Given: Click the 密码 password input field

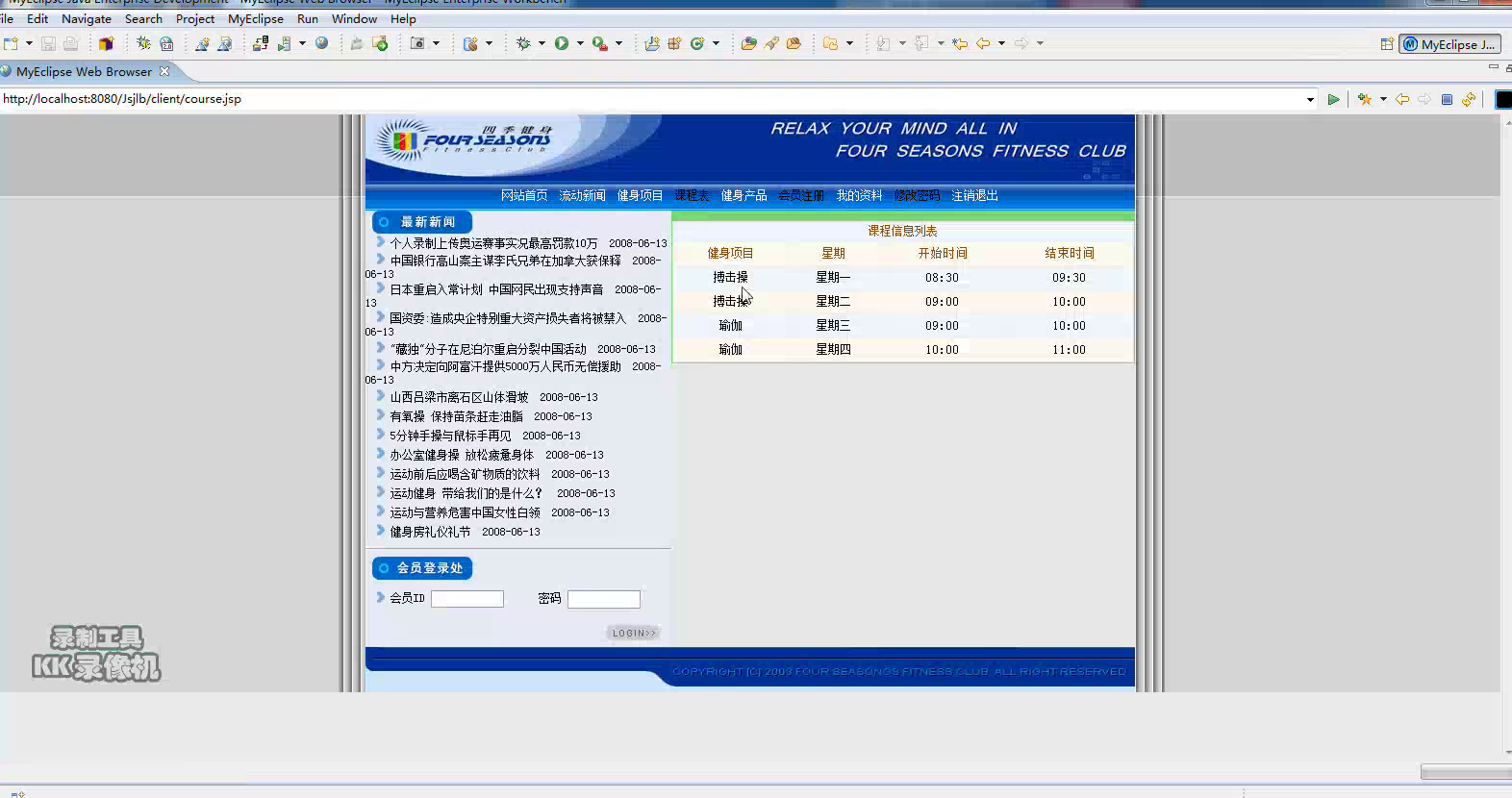Looking at the screenshot, I should (604, 599).
